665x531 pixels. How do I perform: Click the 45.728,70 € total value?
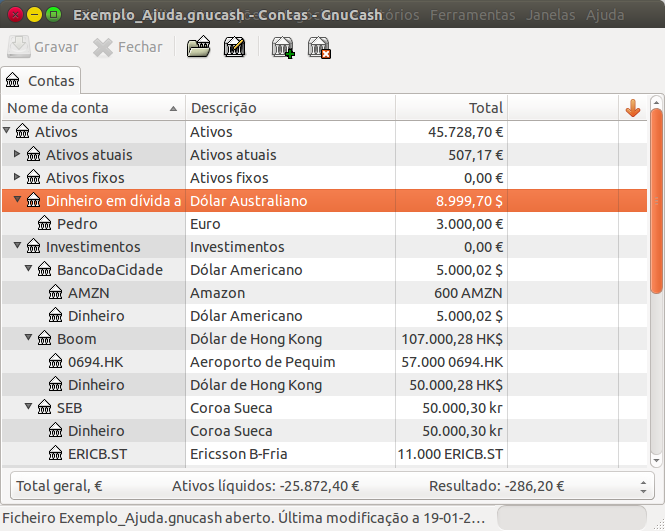coord(465,132)
